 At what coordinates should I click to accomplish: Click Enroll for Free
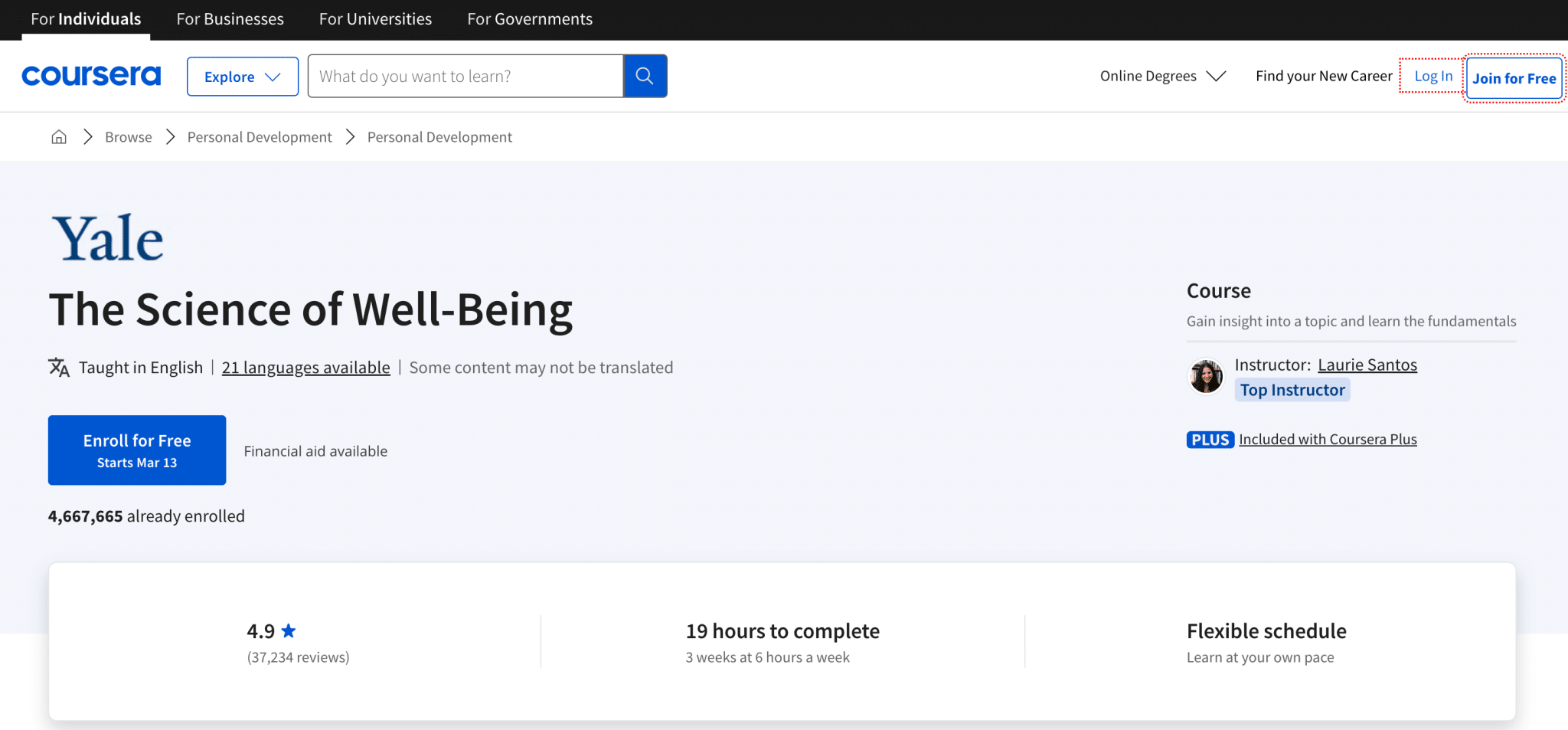click(136, 450)
